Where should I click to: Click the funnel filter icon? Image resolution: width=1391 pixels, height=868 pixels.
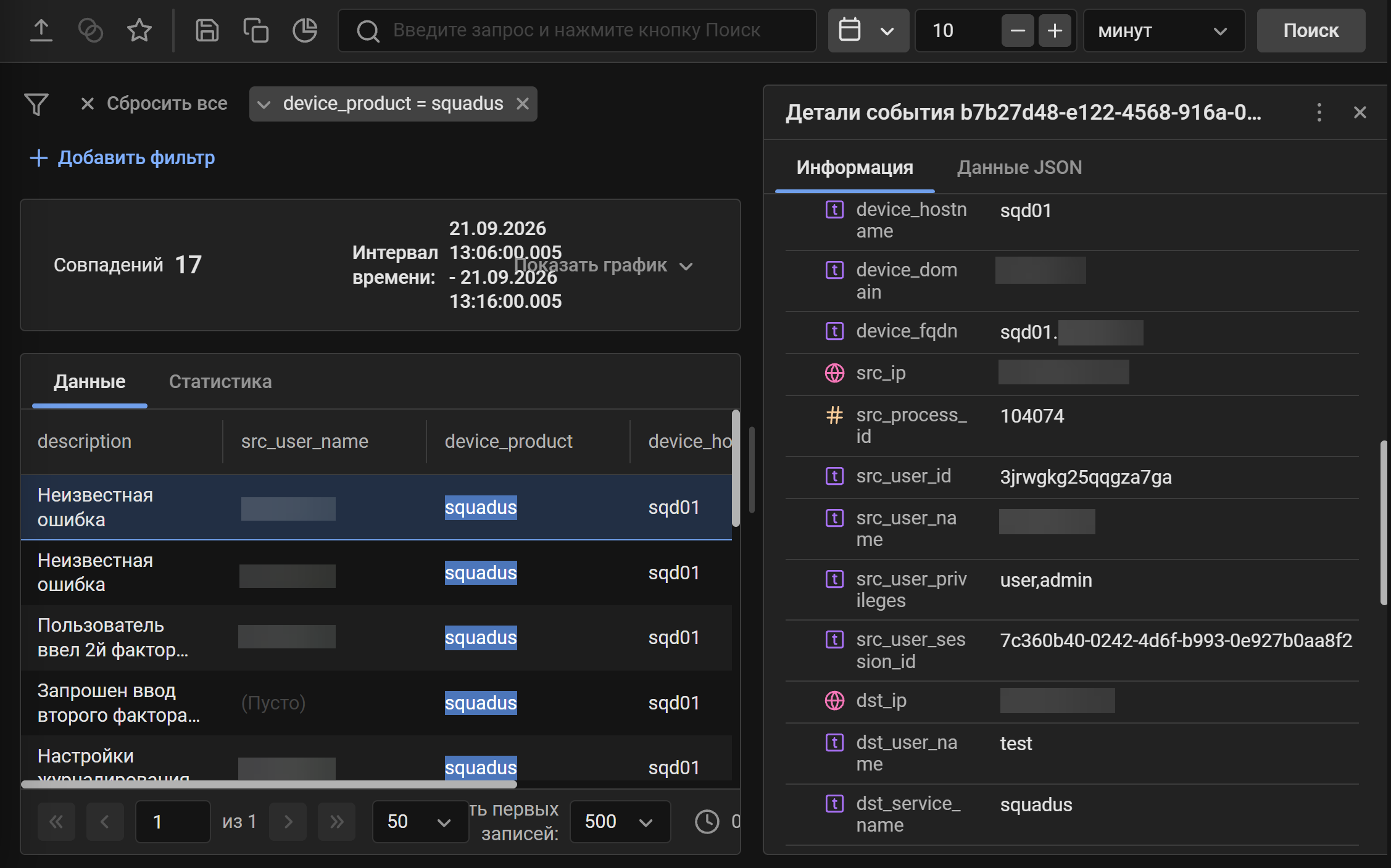click(36, 104)
